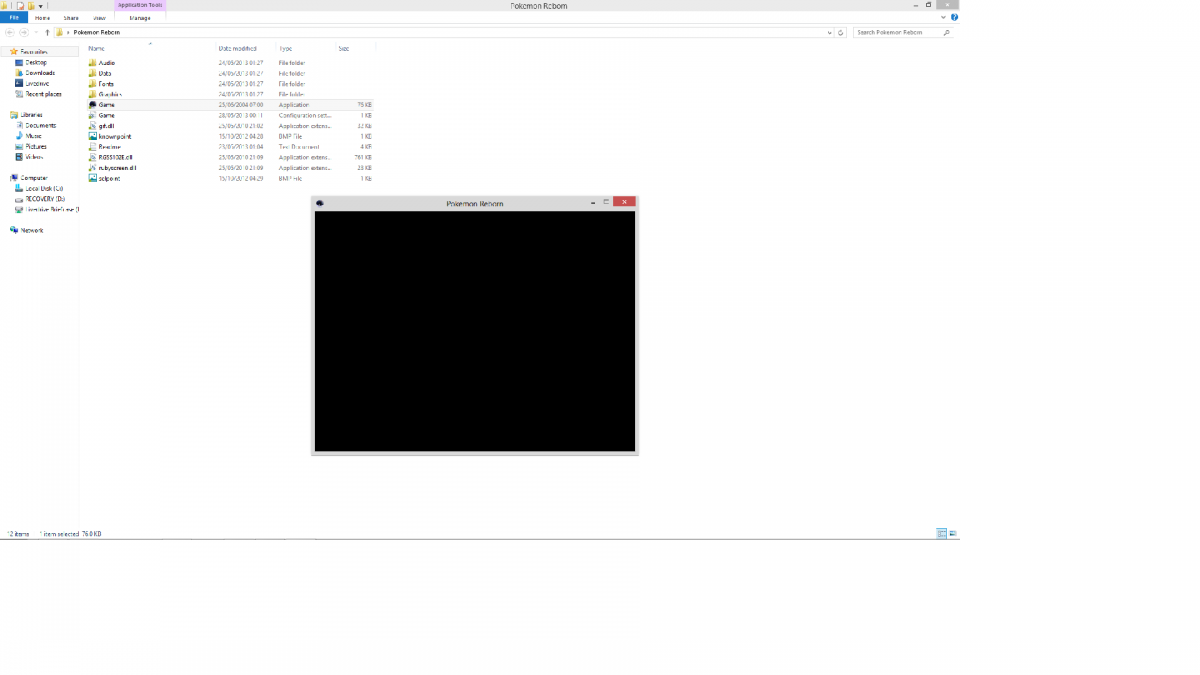Select Downloads in Favourites sidebar
The width and height of the screenshot is (1200, 675).
click(40, 73)
